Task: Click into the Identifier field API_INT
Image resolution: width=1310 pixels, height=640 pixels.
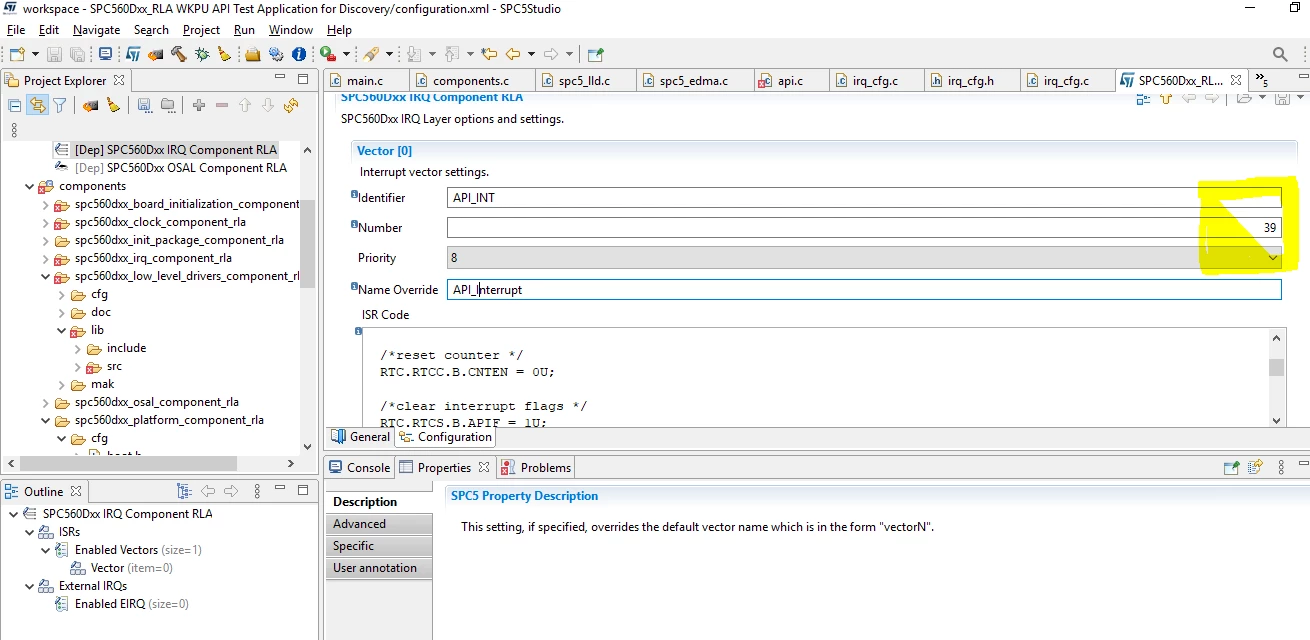Action: click(x=864, y=198)
